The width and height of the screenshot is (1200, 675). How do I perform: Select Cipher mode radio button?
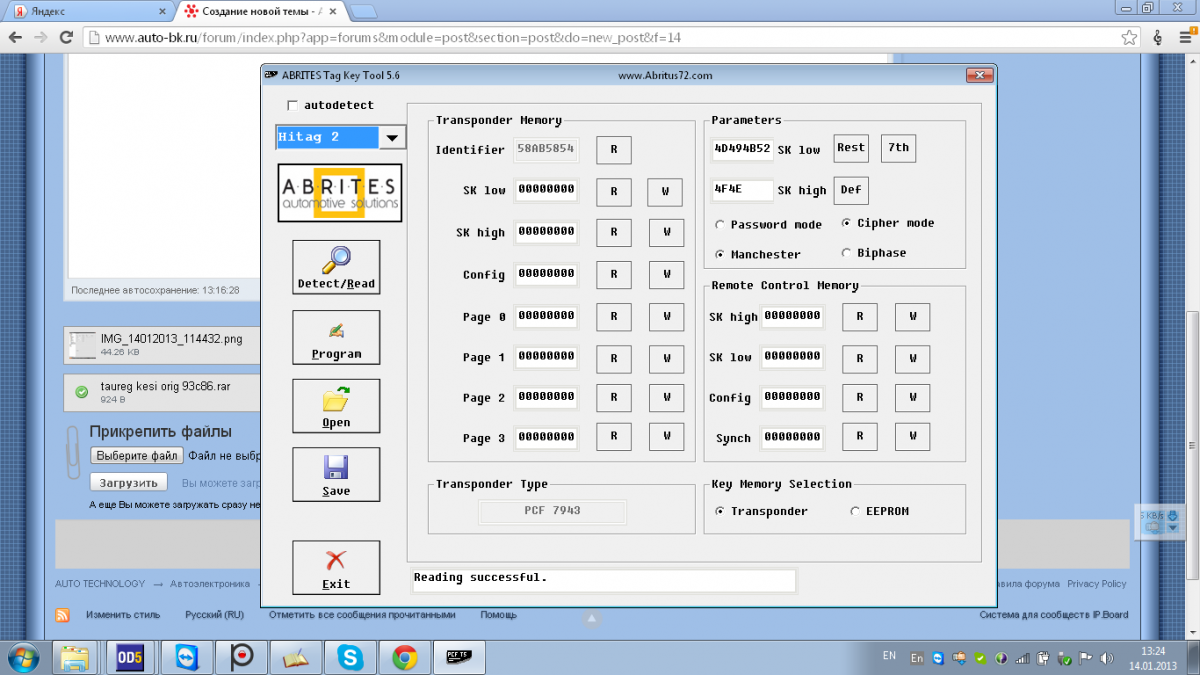tap(847, 223)
